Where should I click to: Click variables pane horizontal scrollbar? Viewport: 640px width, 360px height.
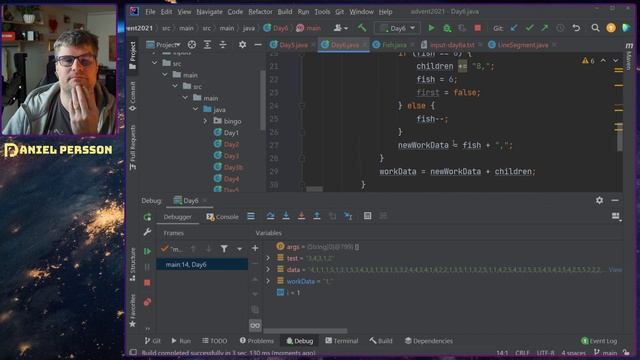click(x=305, y=331)
